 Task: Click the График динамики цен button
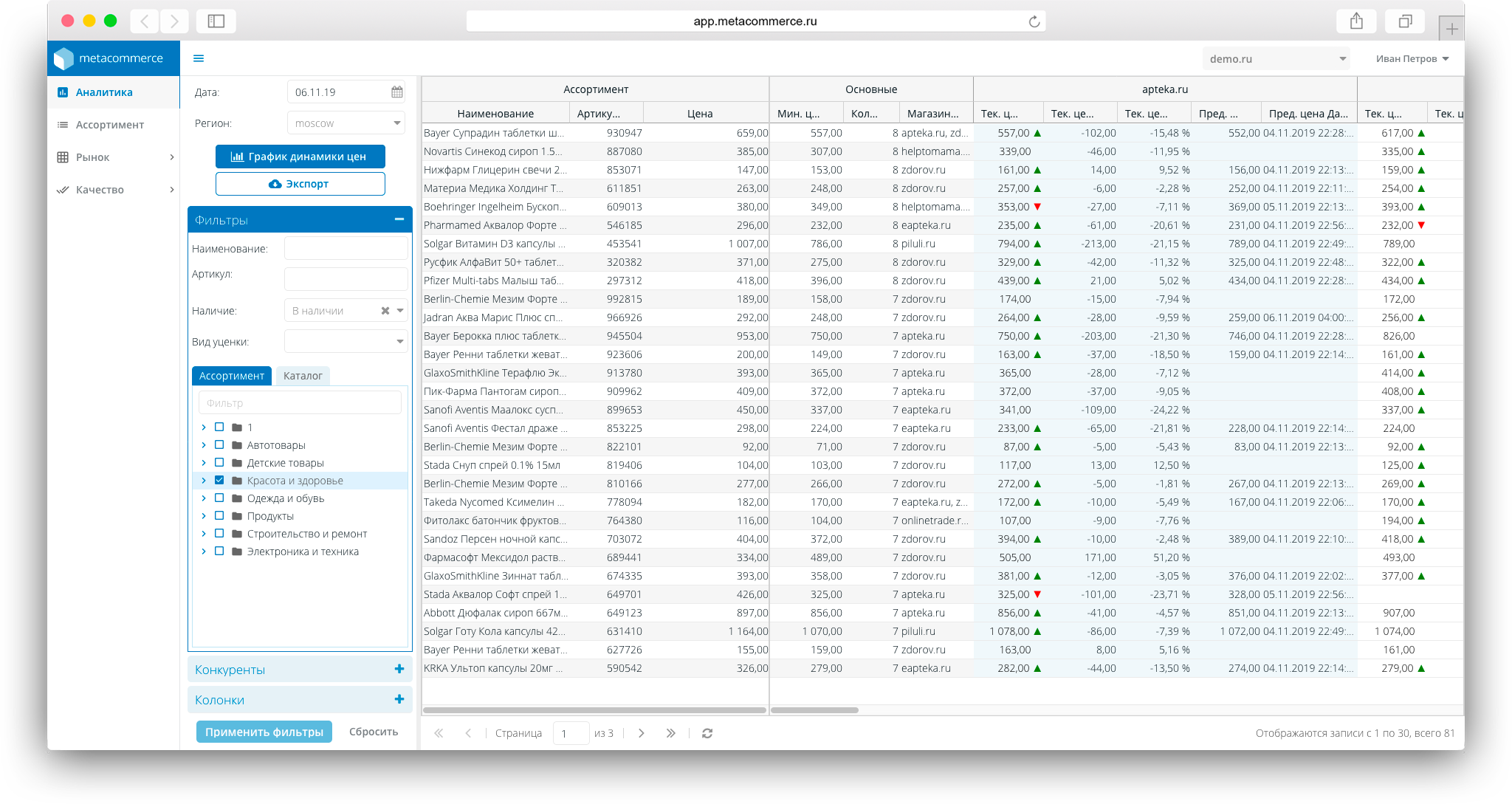300,157
